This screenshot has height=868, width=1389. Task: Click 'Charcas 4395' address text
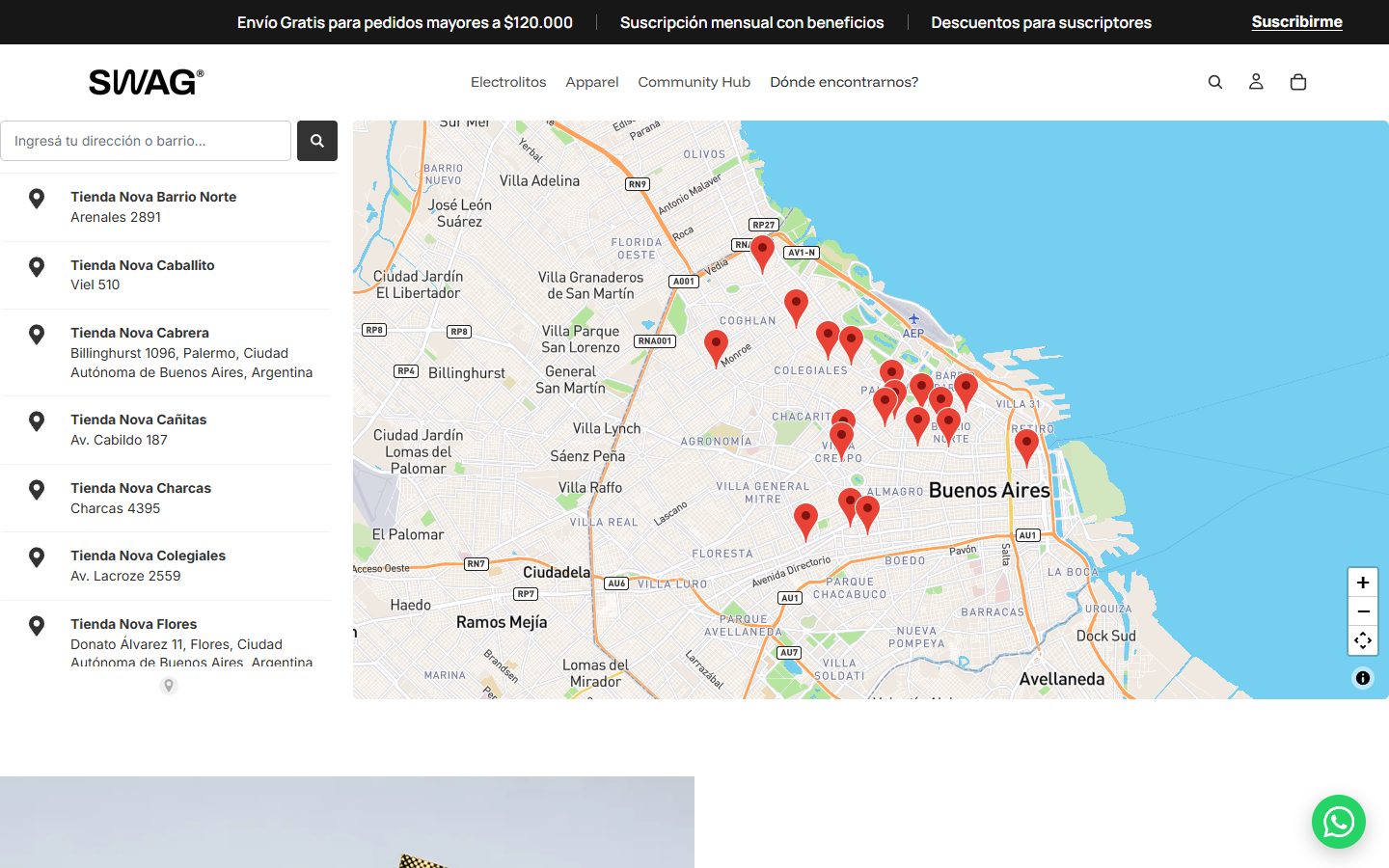[x=116, y=508]
